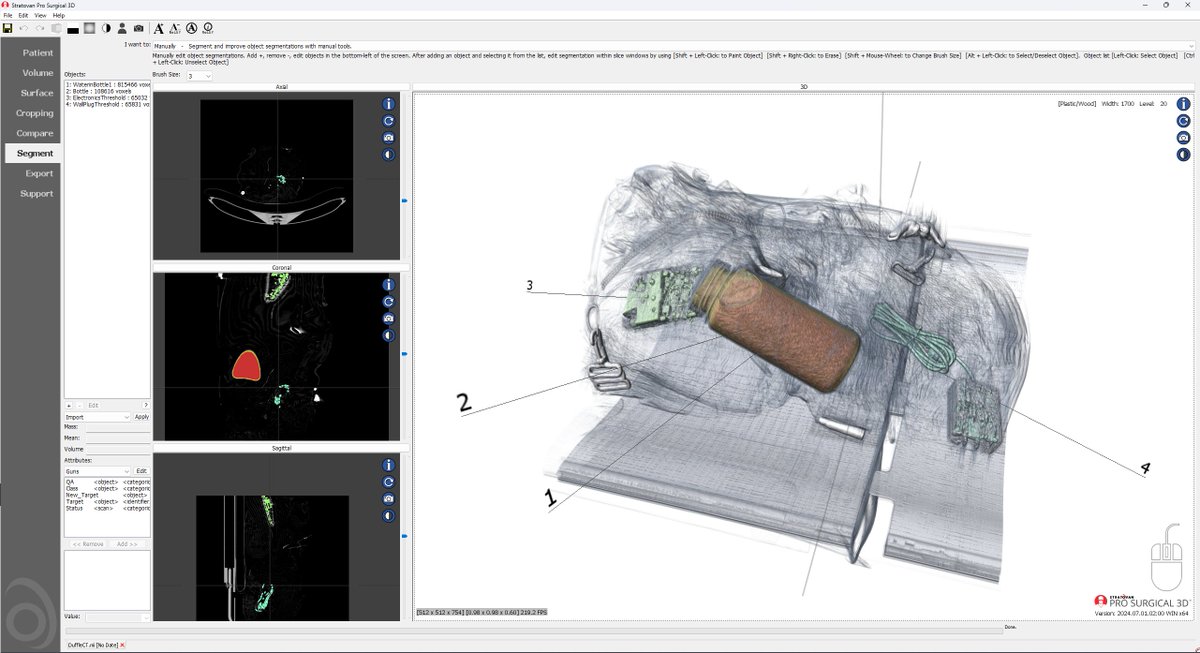Click the camera icon in Sagittal view
The width and height of the screenshot is (1200, 653).
point(388,499)
